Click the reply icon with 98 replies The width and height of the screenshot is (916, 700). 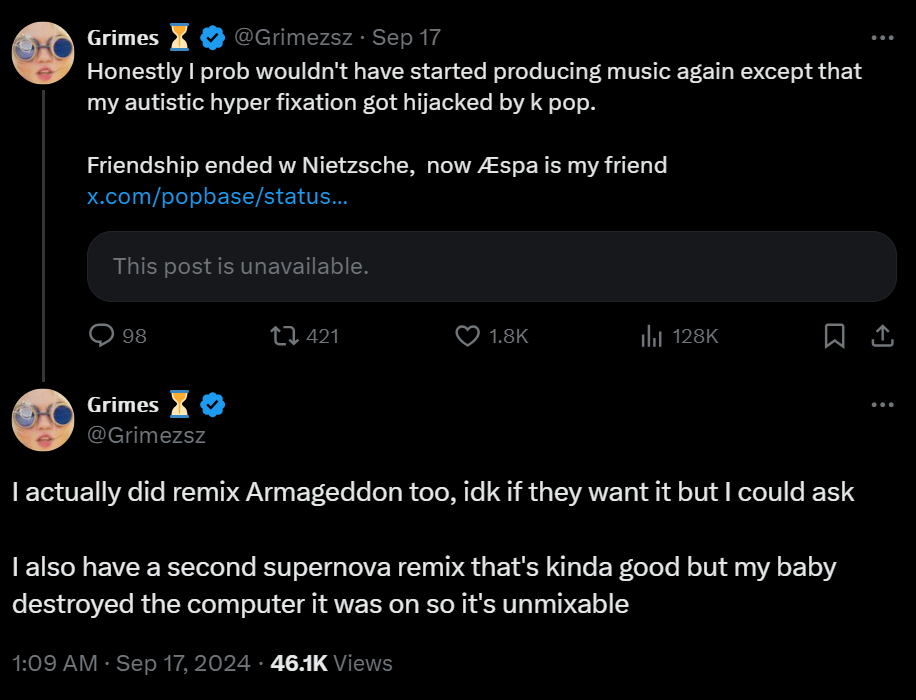[x=103, y=336]
